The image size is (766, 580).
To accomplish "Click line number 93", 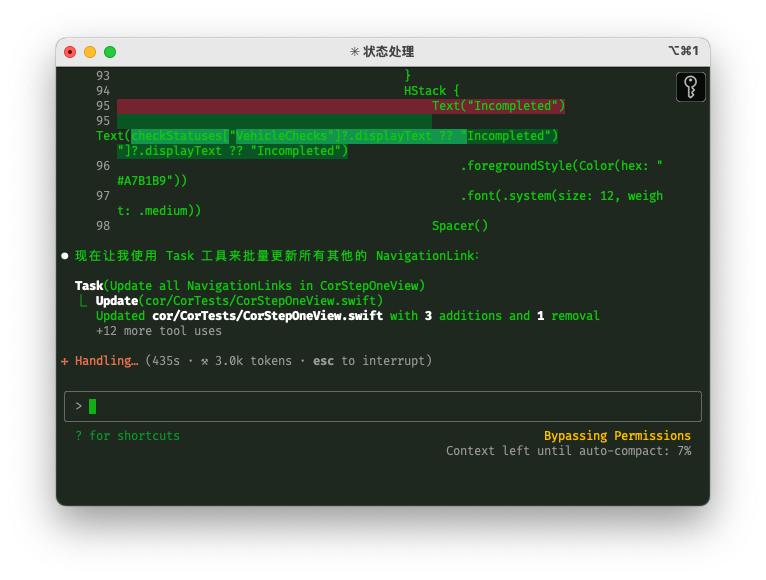I will pos(103,76).
